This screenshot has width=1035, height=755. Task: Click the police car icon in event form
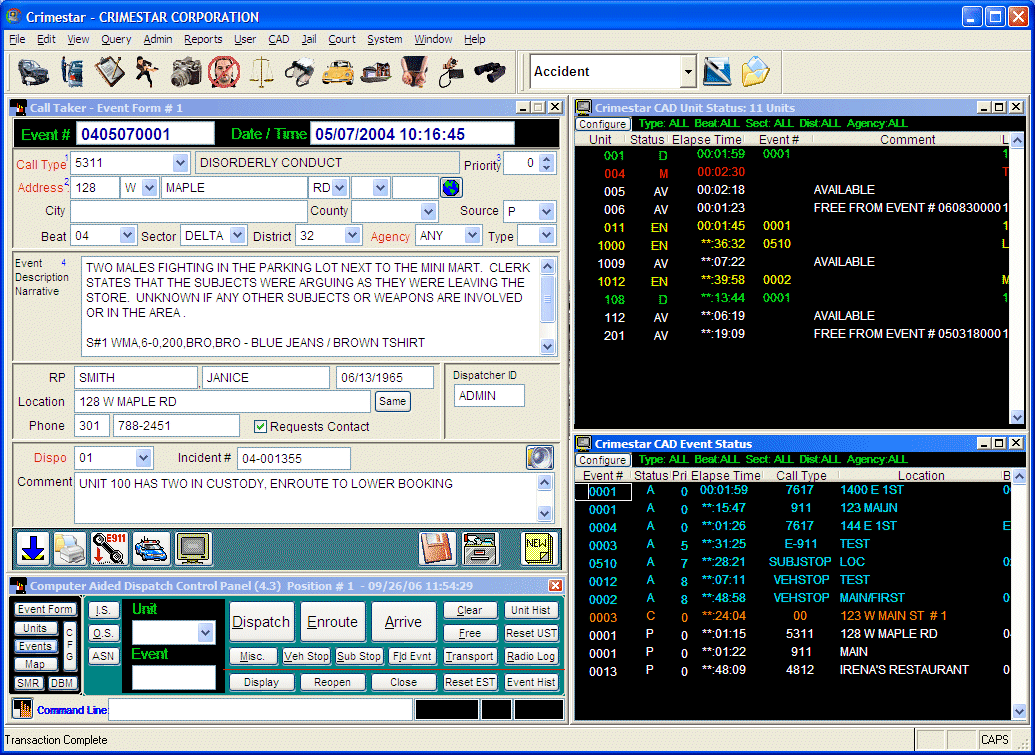(x=150, y=548)
